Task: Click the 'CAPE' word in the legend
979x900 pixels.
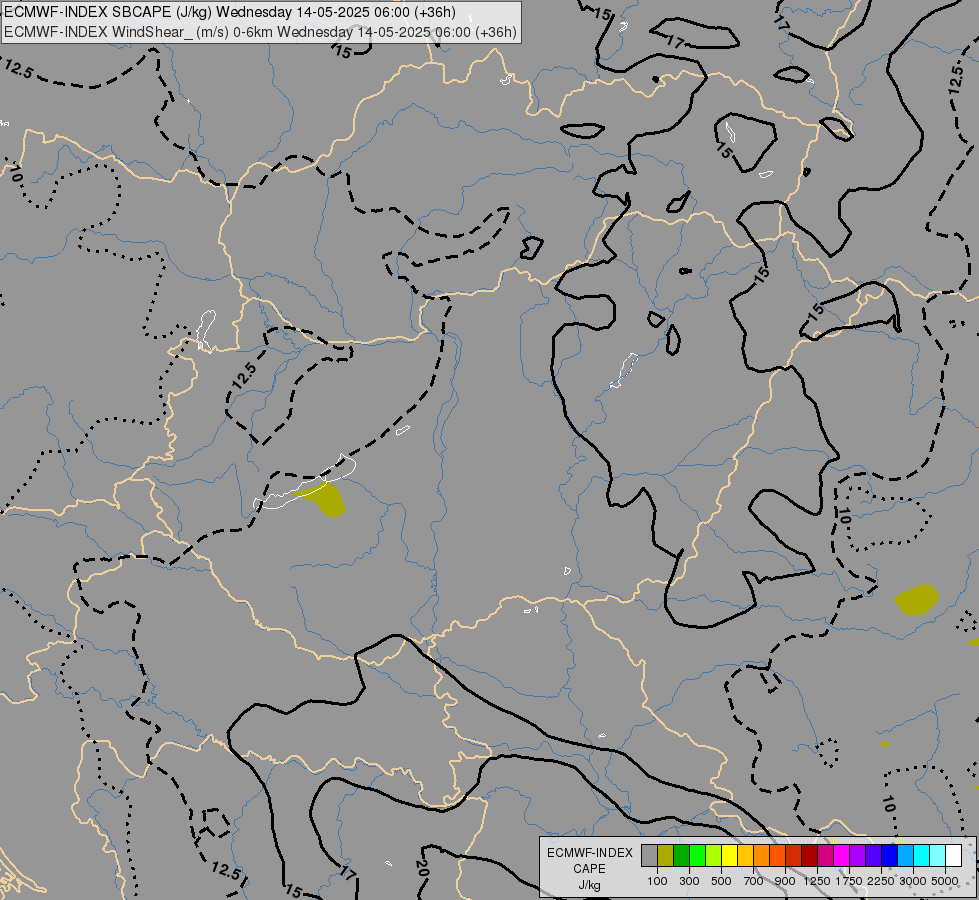Action: [589, 869]
